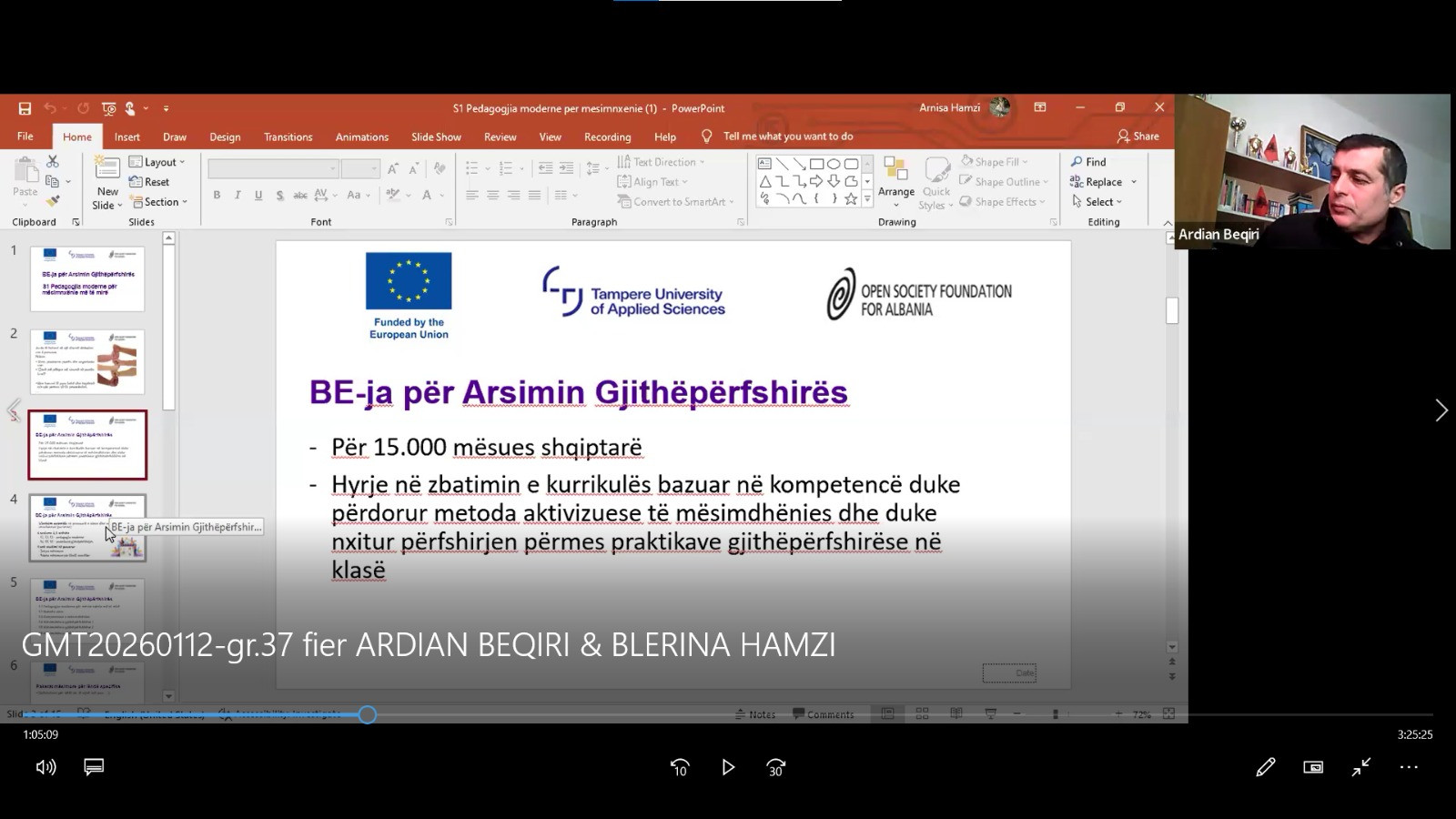The height and width of the screenshot is (819, 1456).
Task: Play the video recording
Action: (x=728, y=767)
